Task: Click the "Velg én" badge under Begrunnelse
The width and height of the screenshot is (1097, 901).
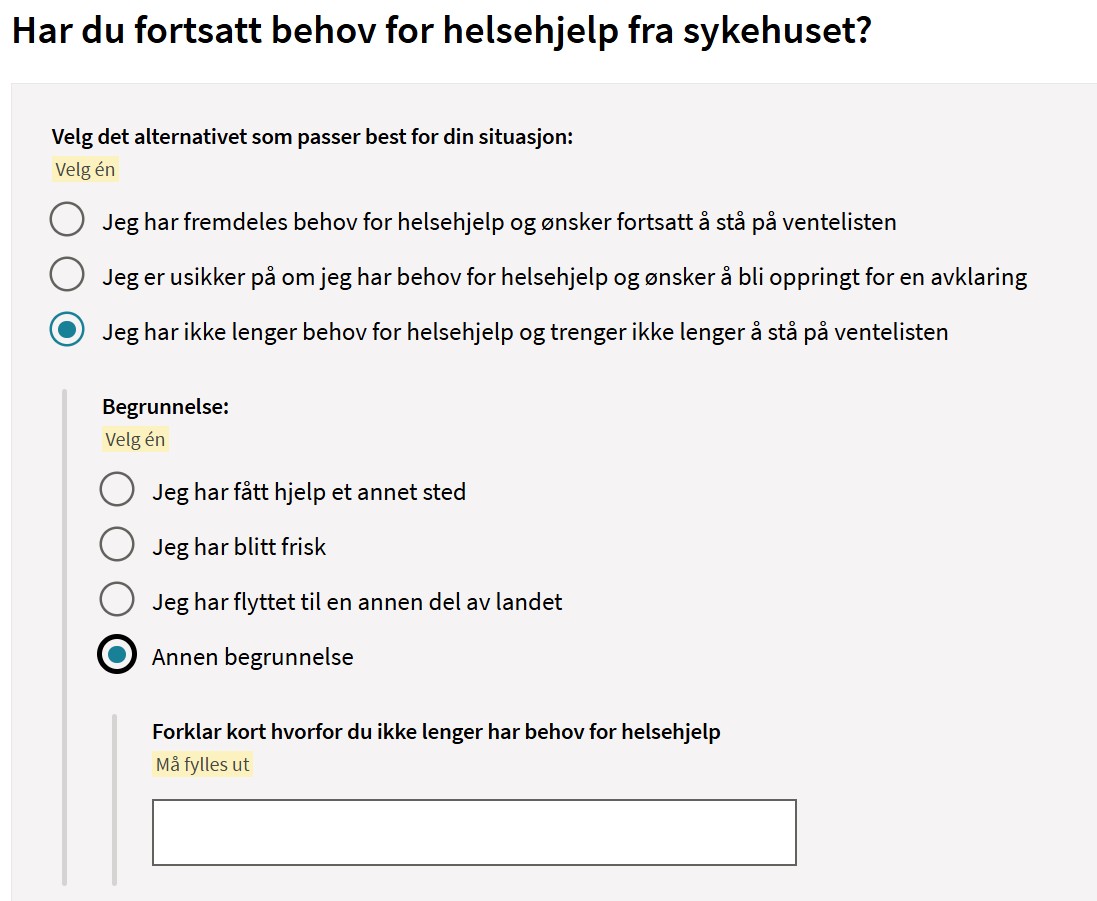Action: [x=135, y=438]
